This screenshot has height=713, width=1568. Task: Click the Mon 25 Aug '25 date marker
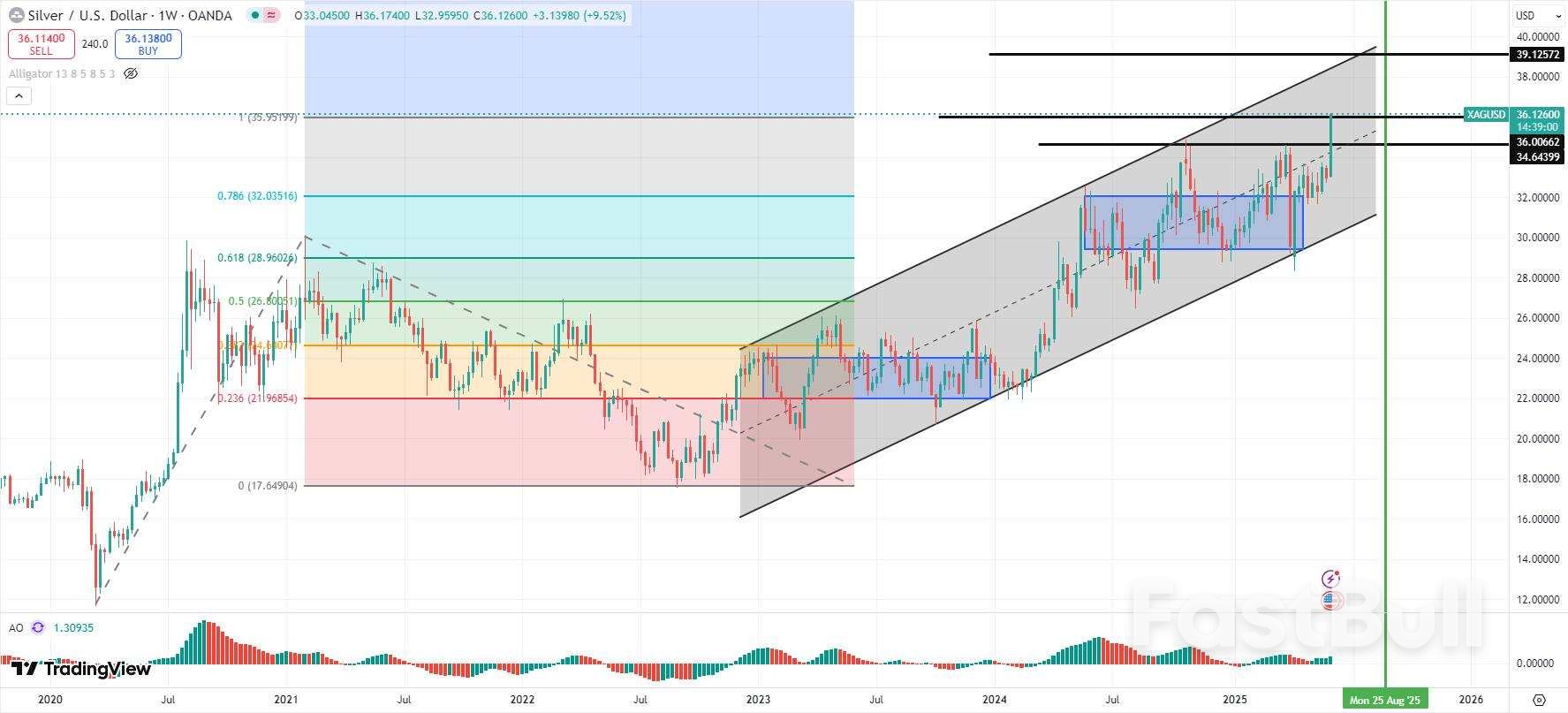pos(1384,700)
